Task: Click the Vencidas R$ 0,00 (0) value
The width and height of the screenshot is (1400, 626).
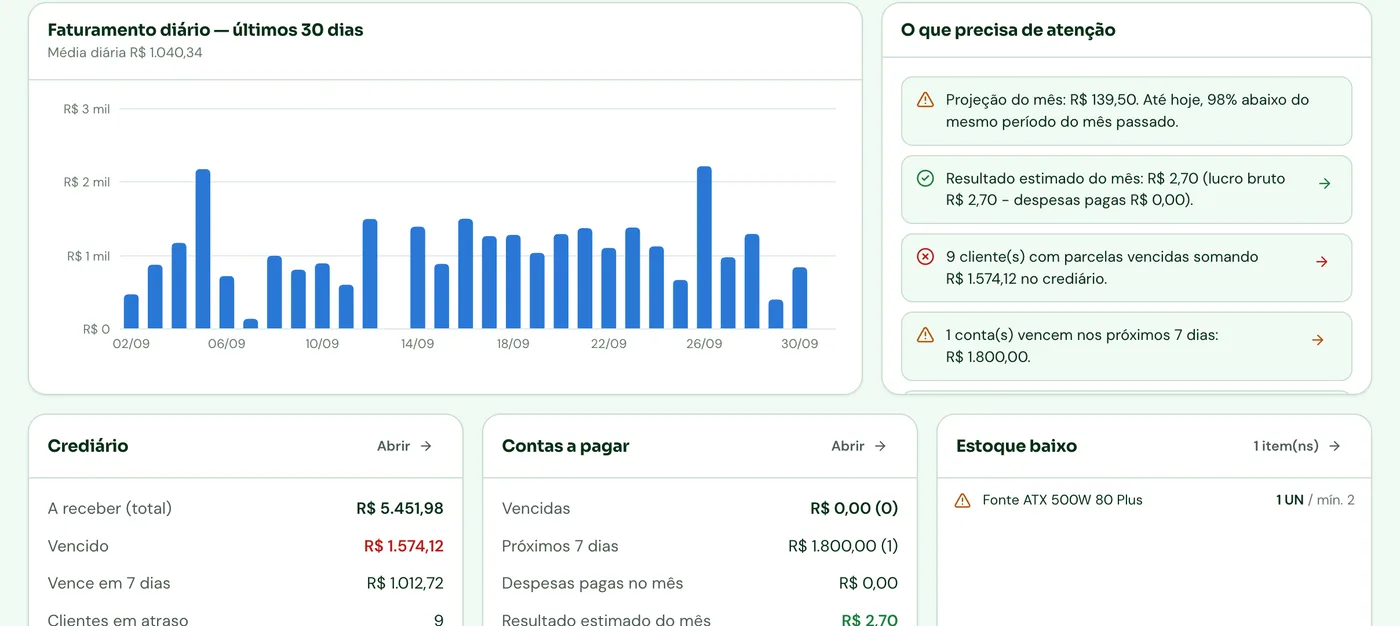Action: tap(854, 508)
